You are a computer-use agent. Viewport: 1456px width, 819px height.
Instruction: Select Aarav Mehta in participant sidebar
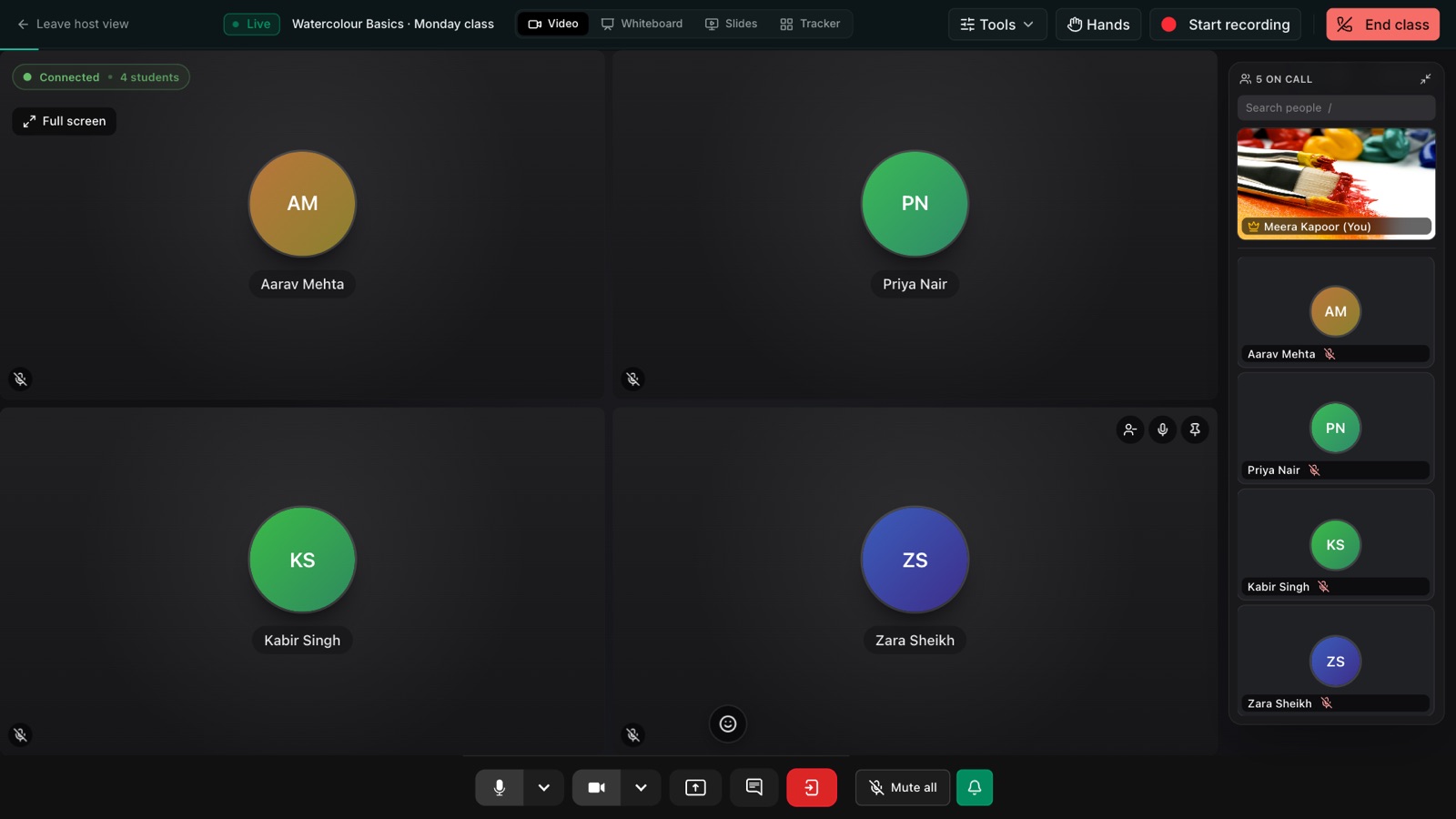pos(1336,312)
